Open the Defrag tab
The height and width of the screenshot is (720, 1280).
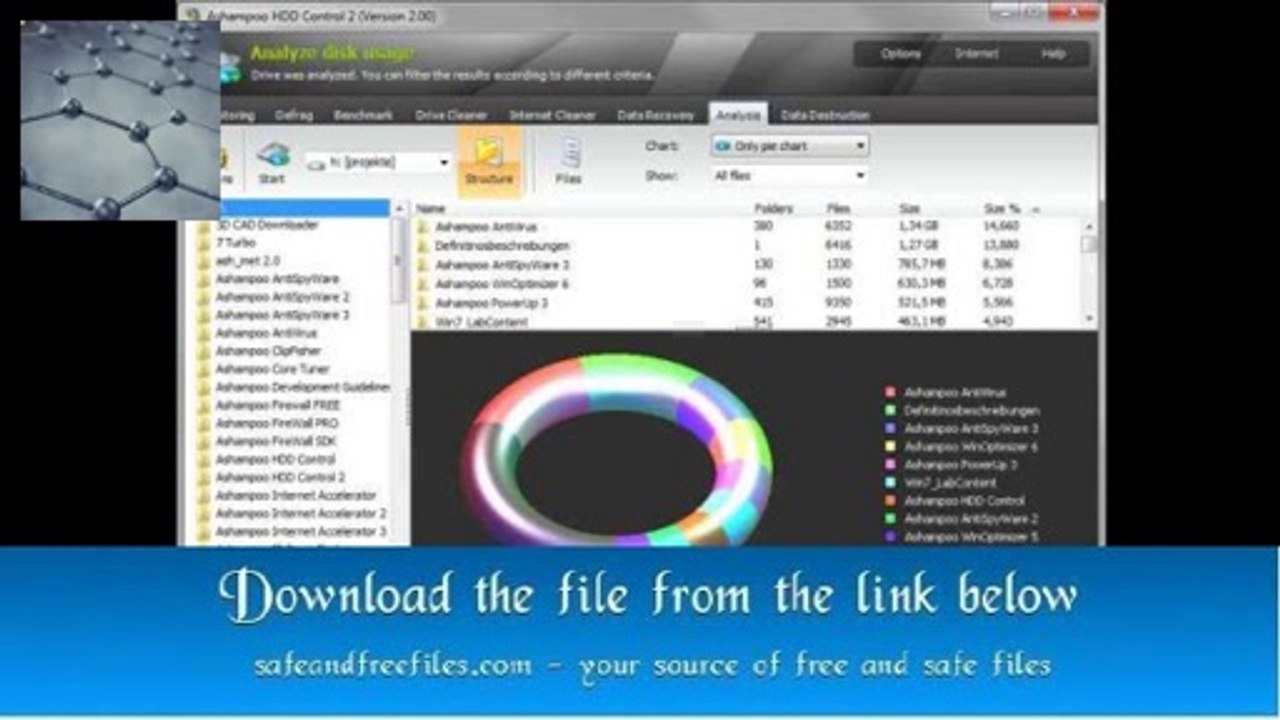(x=294, y=115)
